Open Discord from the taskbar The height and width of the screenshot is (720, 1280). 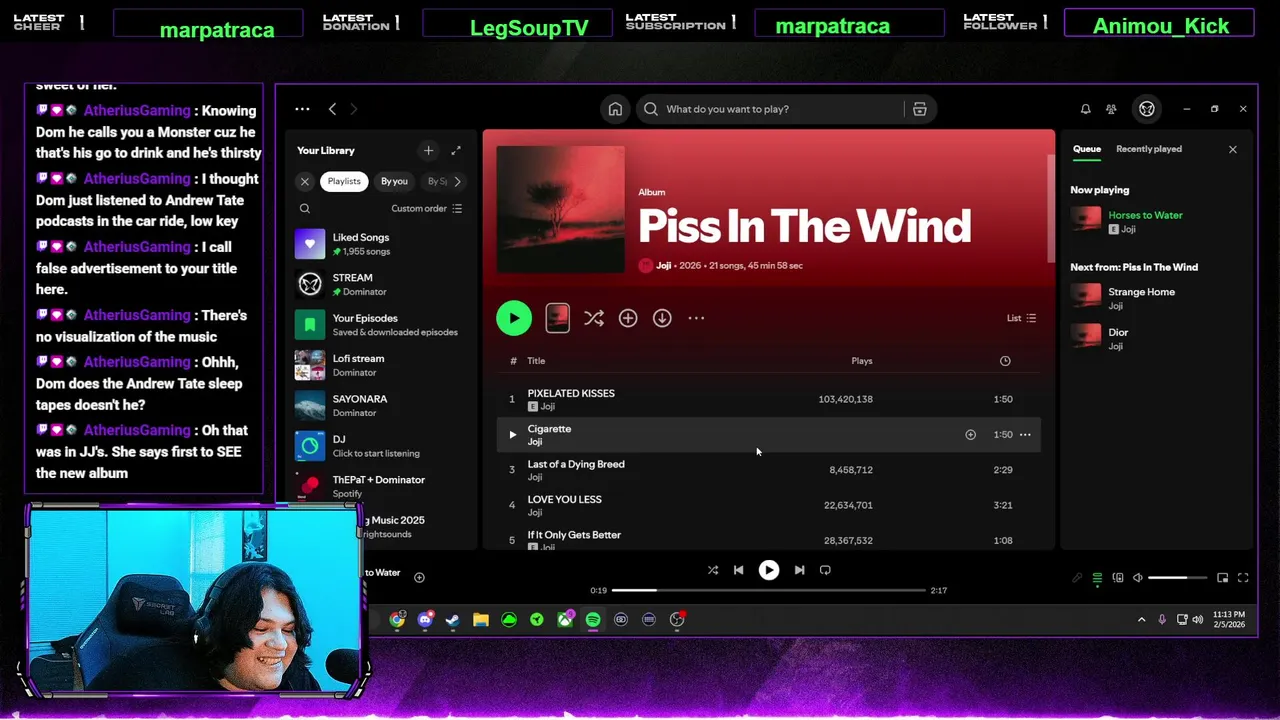[x=425, y=620]
